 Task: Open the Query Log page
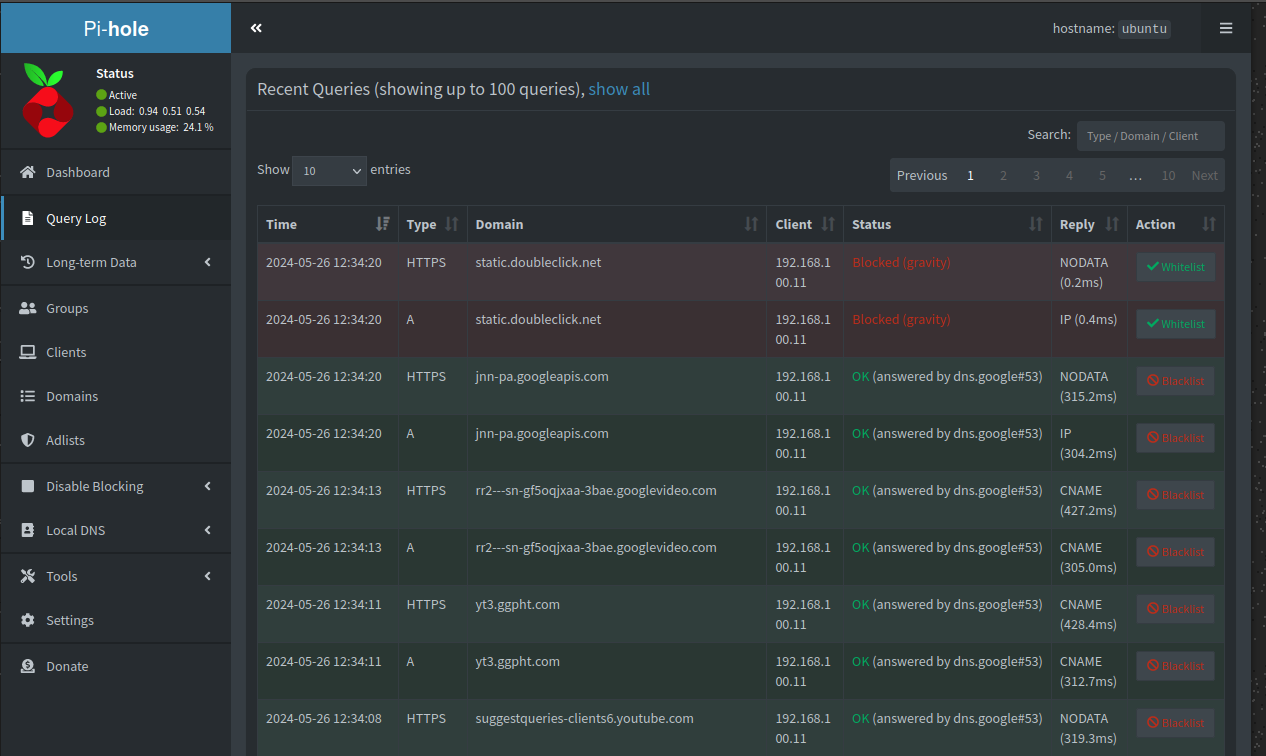click(76, 218)
